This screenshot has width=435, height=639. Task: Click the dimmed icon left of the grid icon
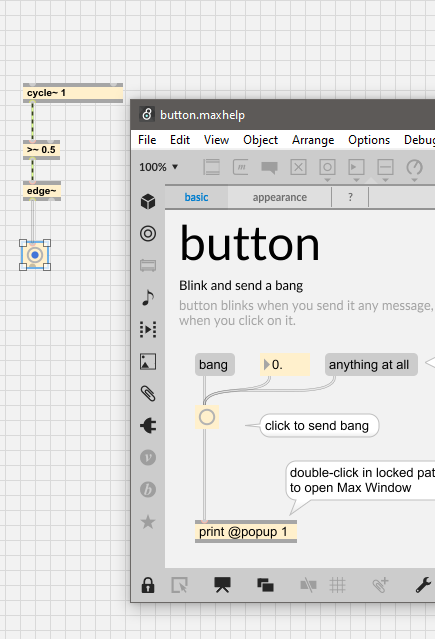click(x=308, y=585)
